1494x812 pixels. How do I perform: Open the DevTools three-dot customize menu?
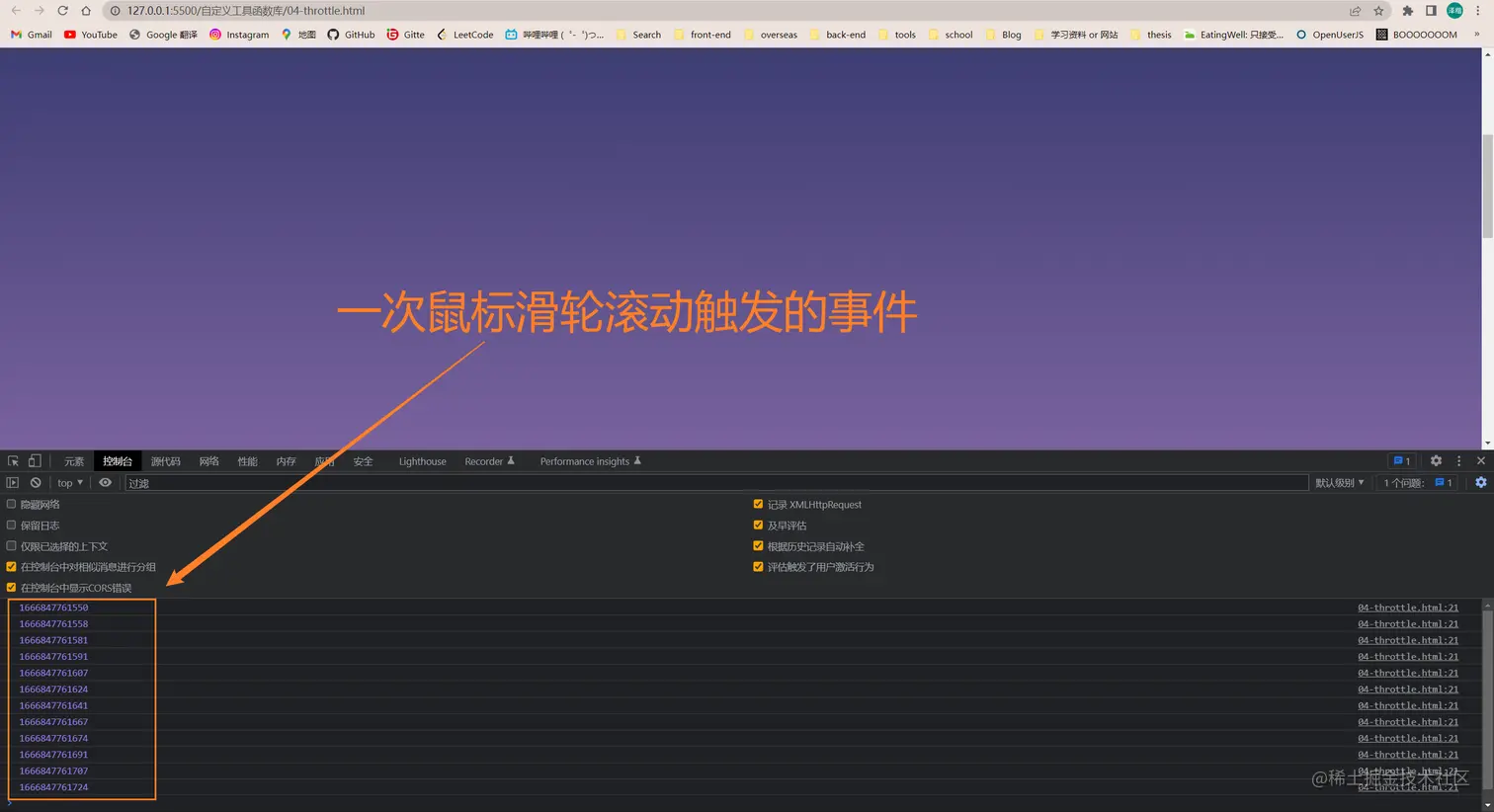pyautogui.click(x=1458, y=461)
